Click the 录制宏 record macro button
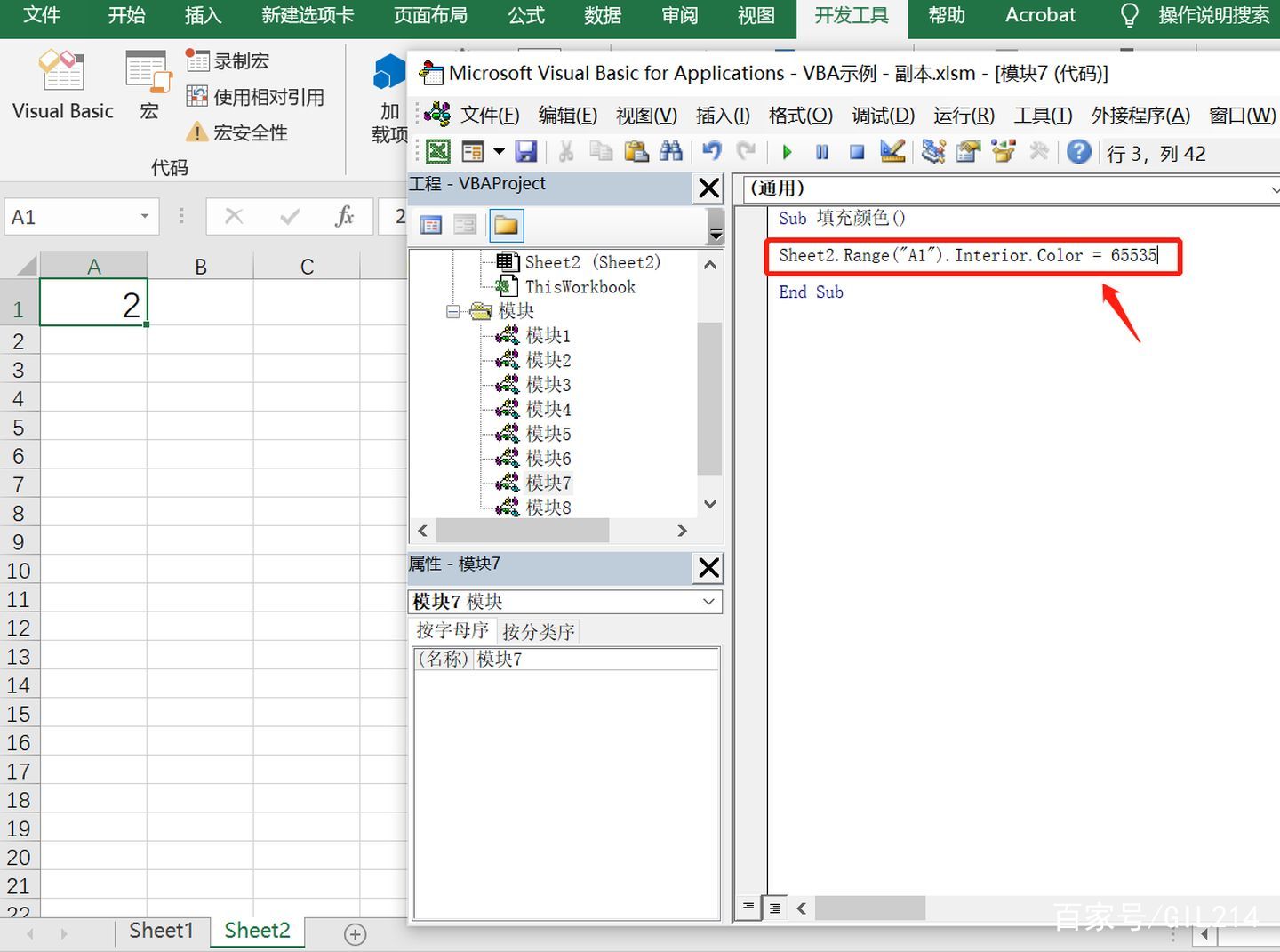The image size is (1280, 952). 228,61
